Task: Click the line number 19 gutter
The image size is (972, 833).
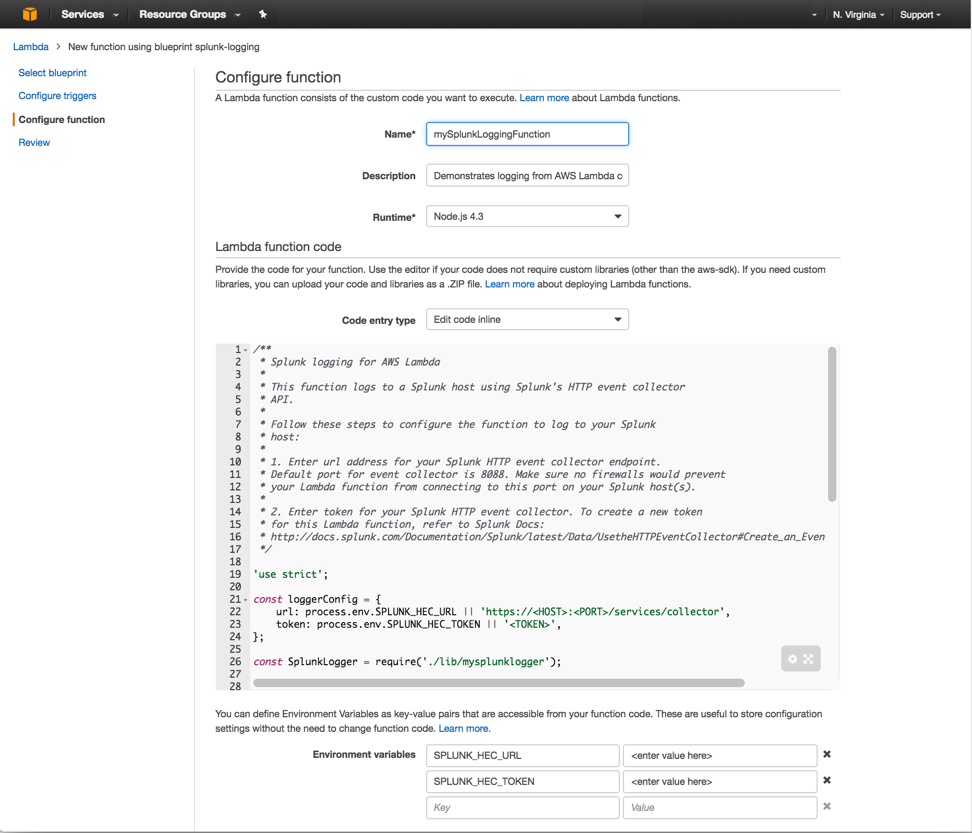Action: click(235, 574)
